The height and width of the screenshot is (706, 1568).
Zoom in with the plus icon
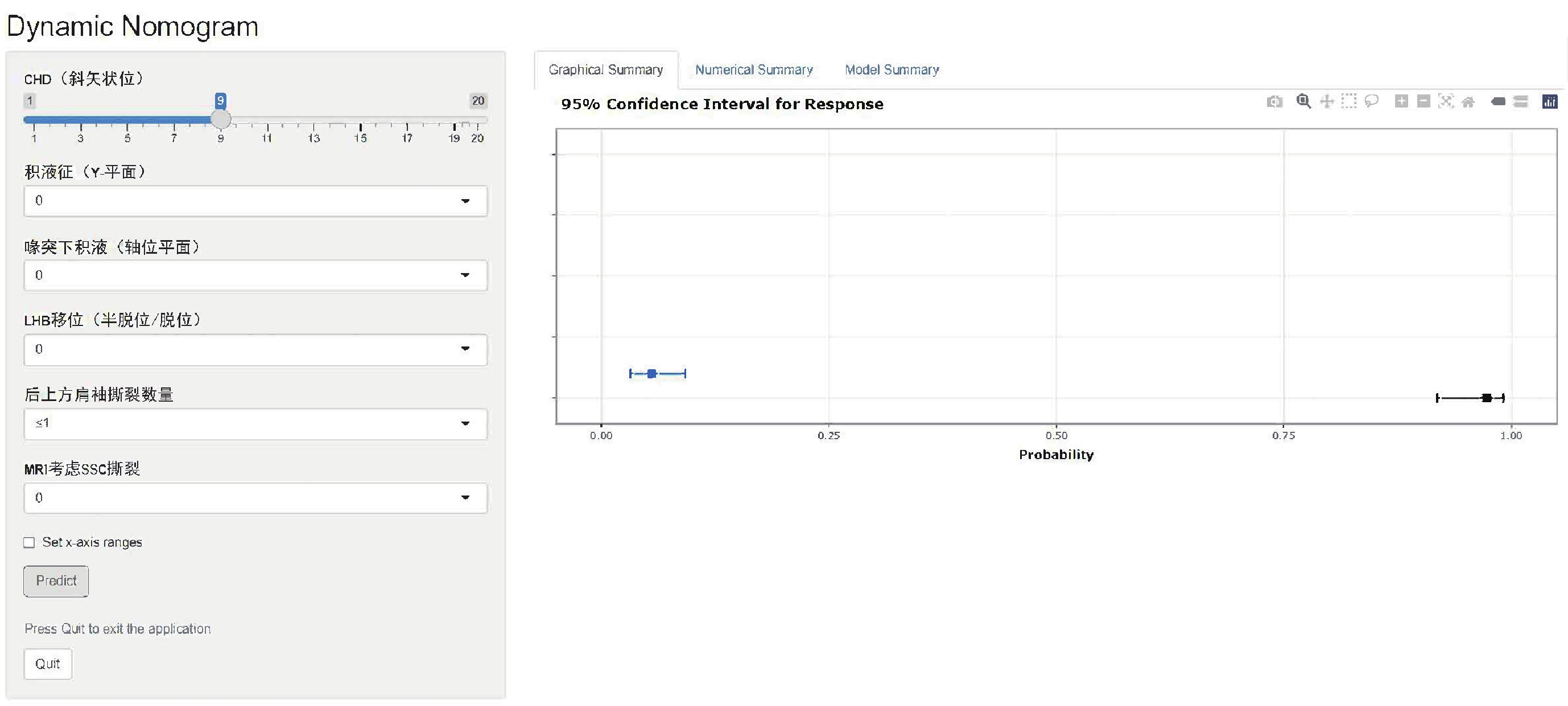pyautogui.click(x=1401, y=101)
